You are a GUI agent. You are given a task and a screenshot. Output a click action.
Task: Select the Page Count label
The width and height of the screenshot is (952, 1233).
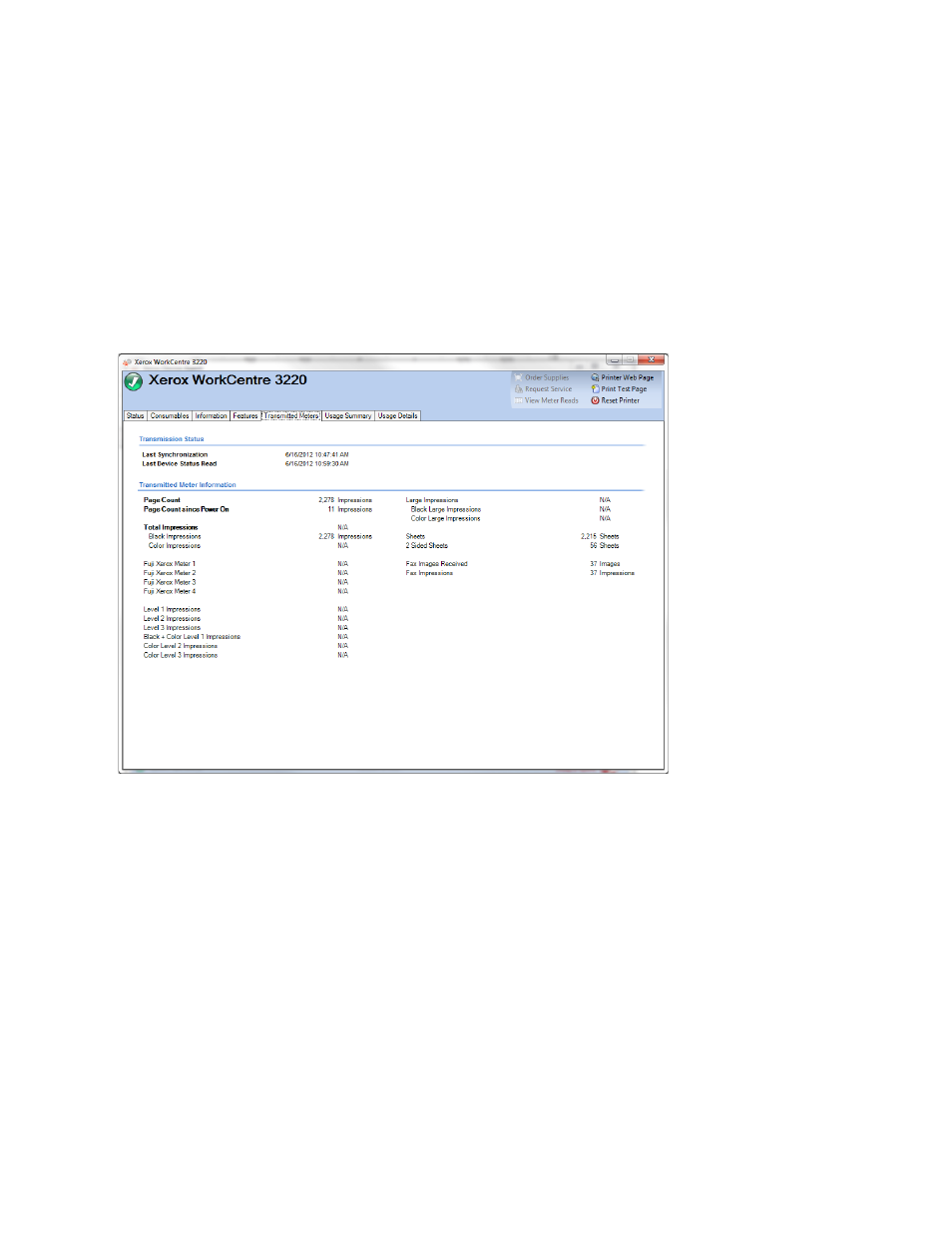[x=162, y=500]
